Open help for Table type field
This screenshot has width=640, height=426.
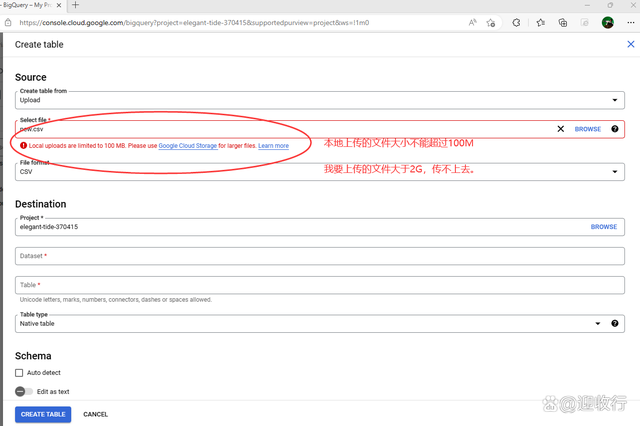coord(615,323)
